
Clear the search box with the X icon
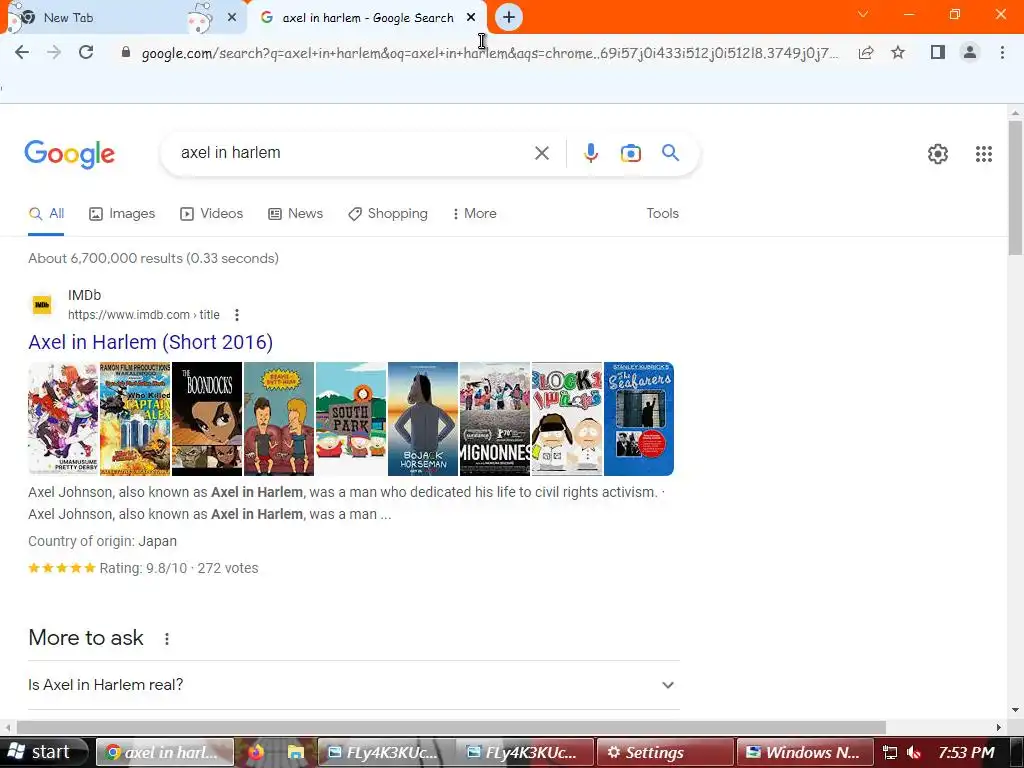click(x=541, y=153)
